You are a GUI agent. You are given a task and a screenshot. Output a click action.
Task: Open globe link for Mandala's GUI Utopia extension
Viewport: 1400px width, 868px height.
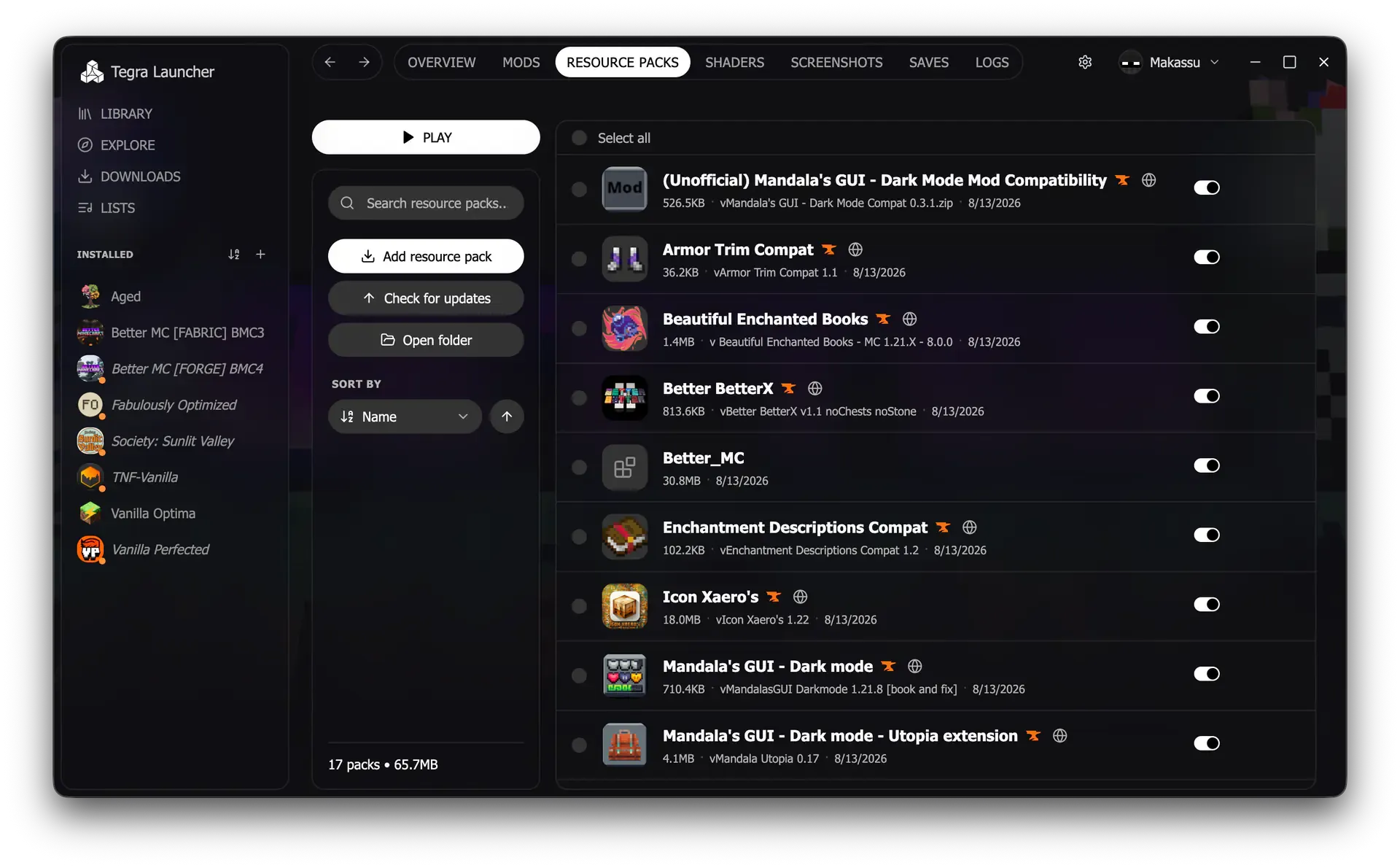tap(1060, 735)
